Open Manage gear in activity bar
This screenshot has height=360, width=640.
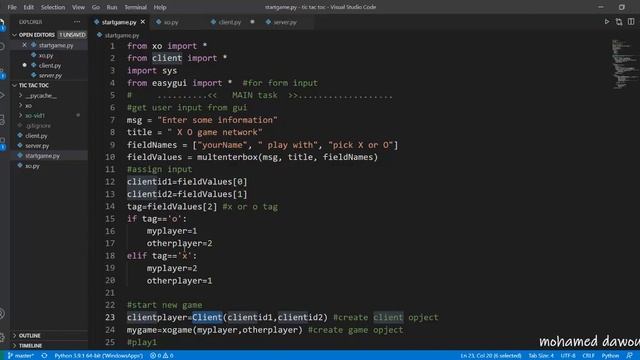2,337
